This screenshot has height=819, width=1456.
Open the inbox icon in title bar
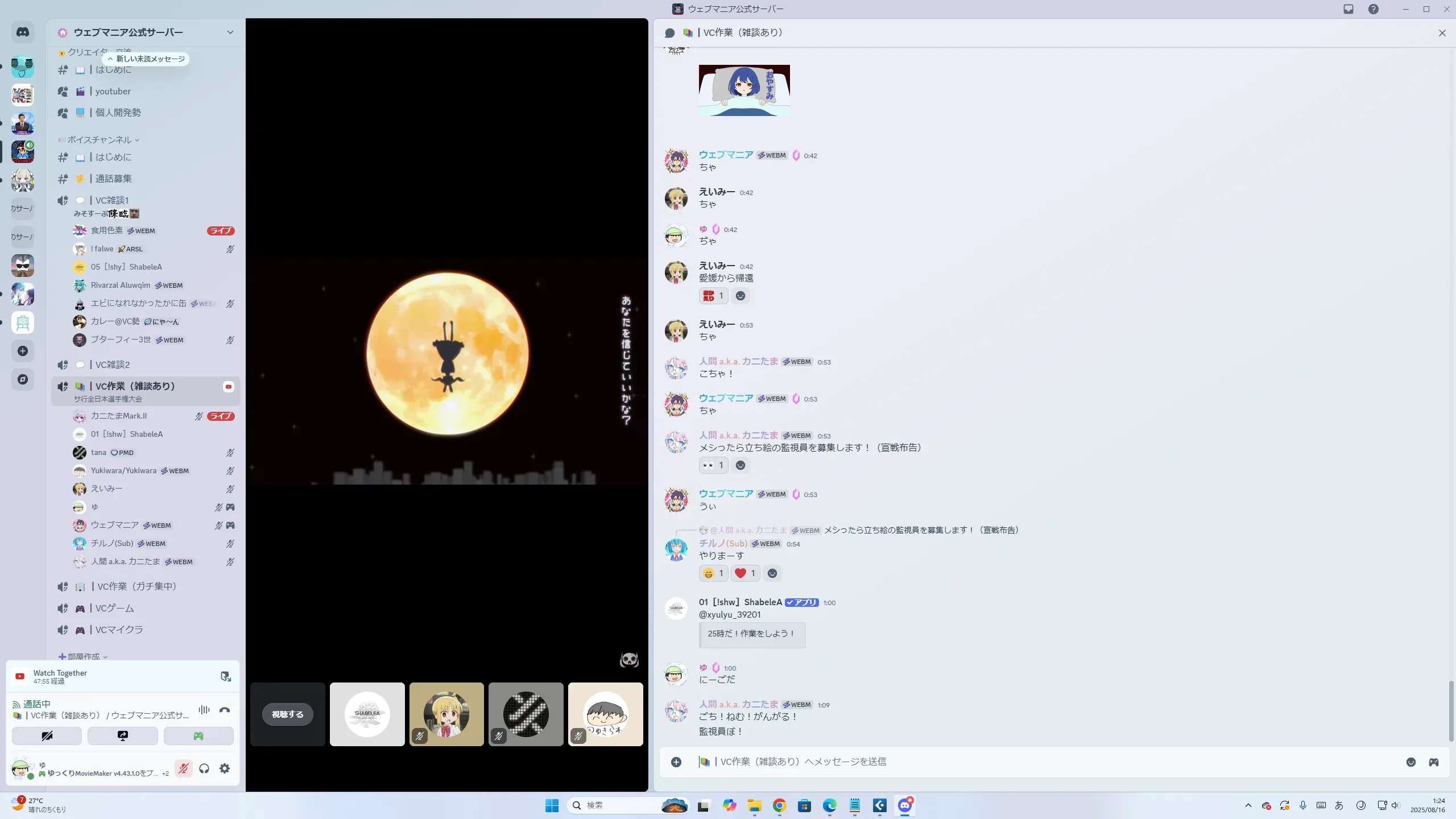(x=1348, y=9)
